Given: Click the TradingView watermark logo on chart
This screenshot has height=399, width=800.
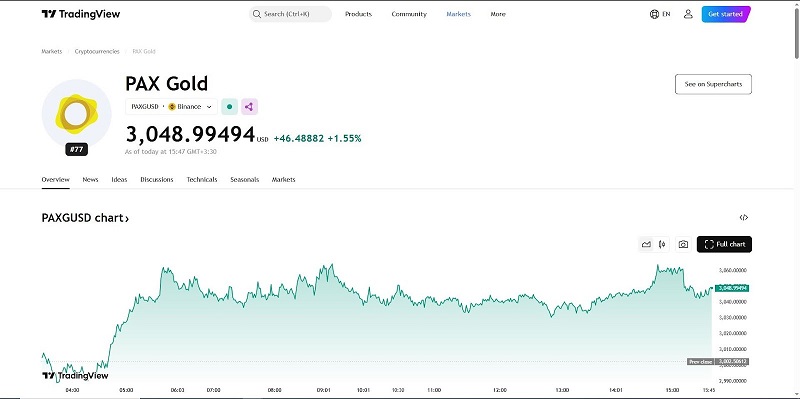Looking at the screenshot, I should pyautogui.click(x=75, y=376).
